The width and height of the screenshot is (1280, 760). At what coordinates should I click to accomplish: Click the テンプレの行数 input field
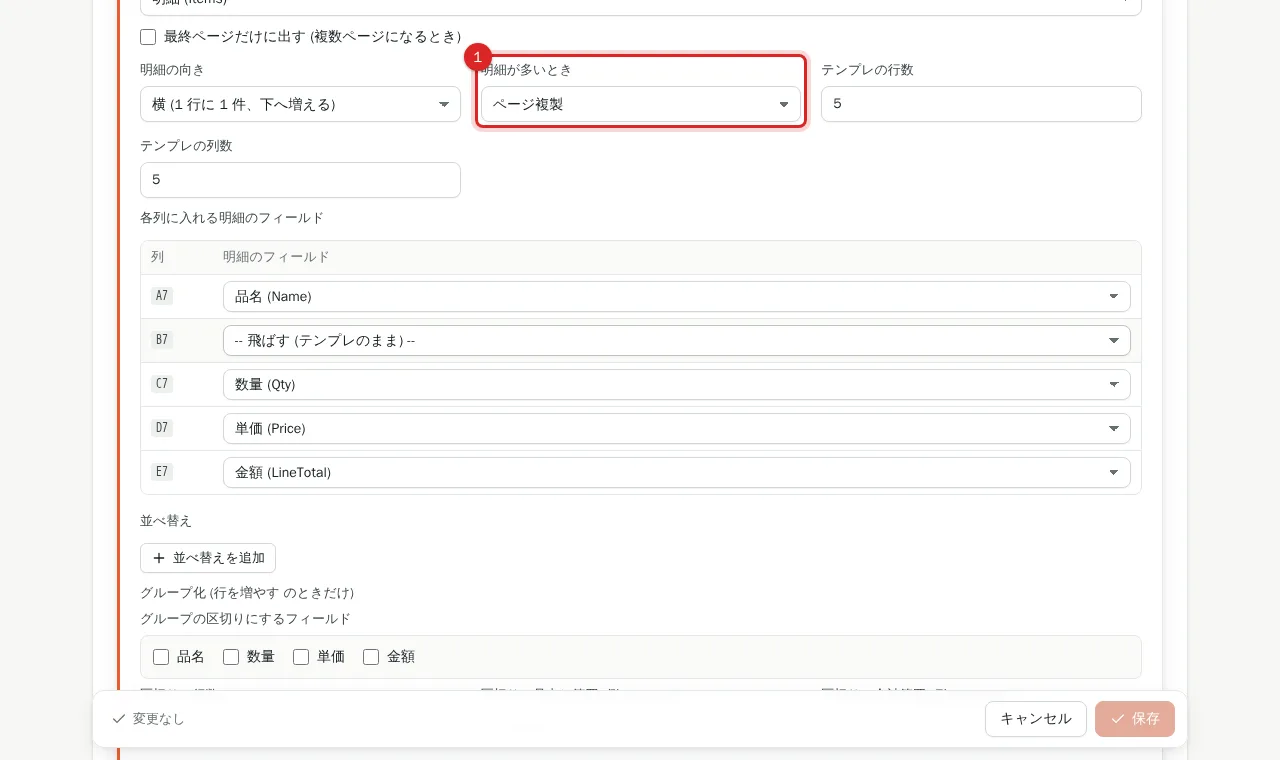pos(981,104)
